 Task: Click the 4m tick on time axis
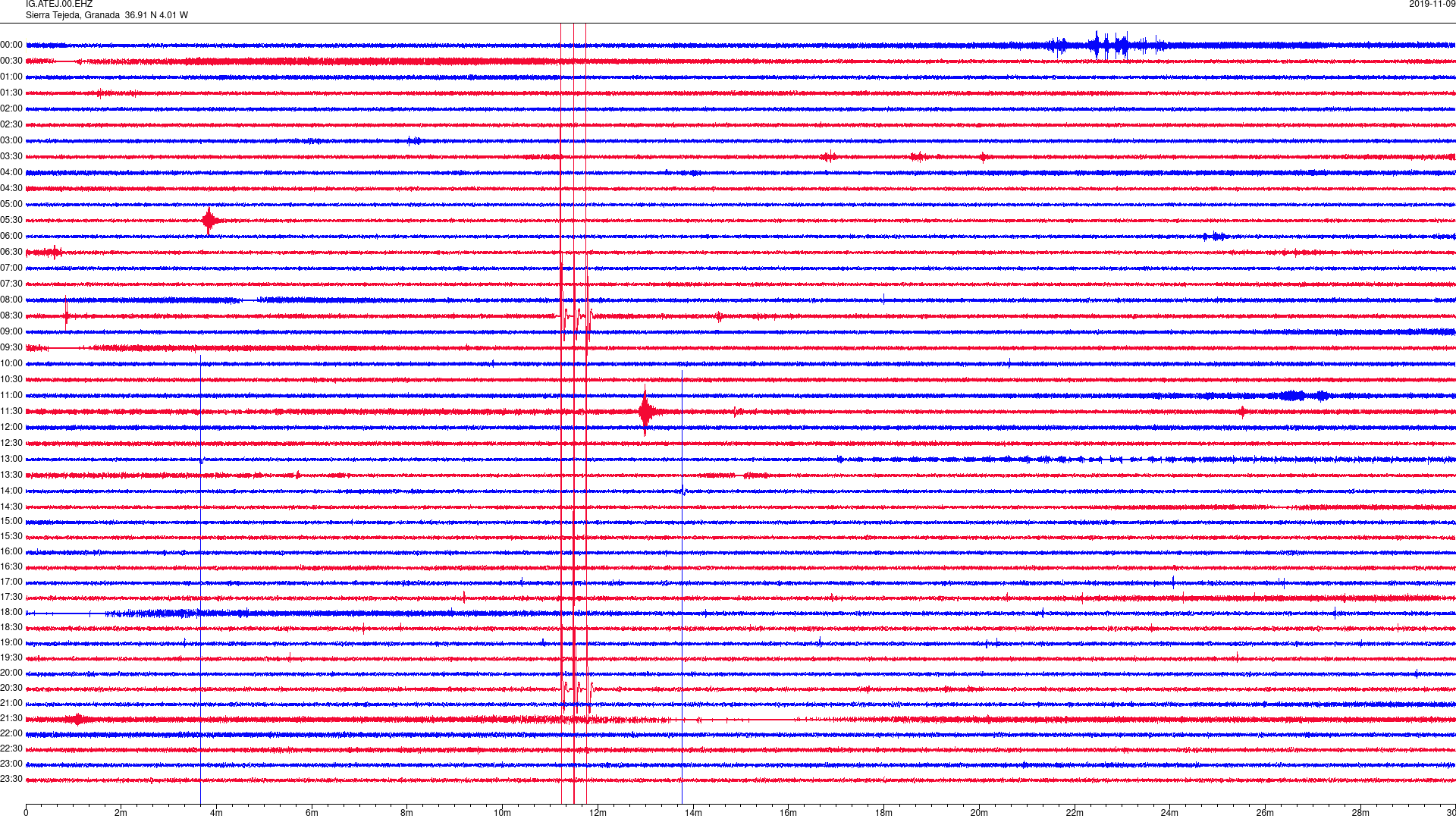pos(216,813)
